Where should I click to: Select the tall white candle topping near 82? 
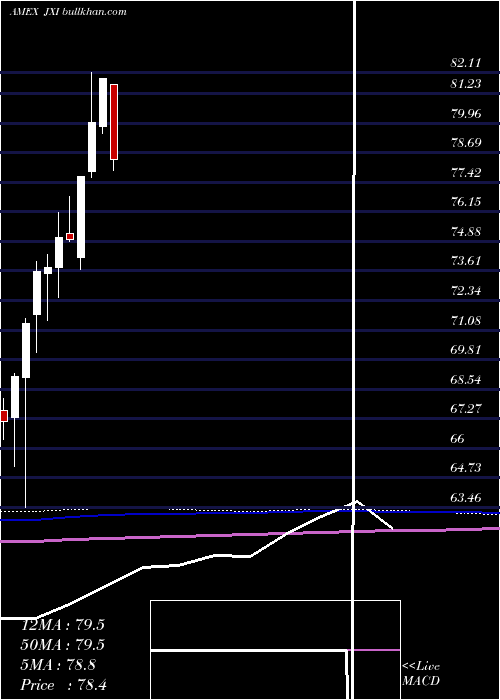click(103, 102)
